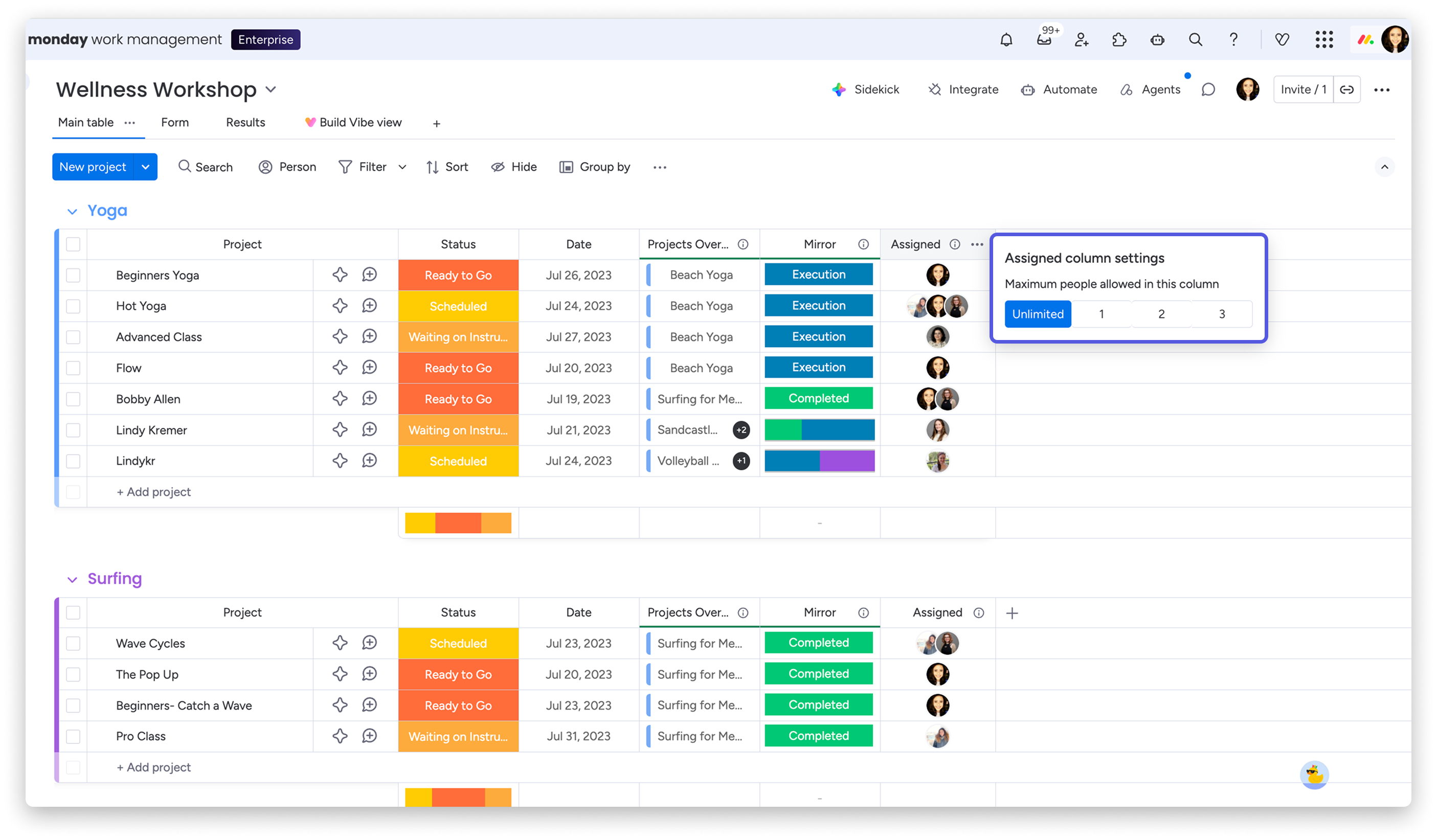Open the apps puzzle-piece icon
The width and height of the screenshot is (1437, 840).
point(1119,39)
